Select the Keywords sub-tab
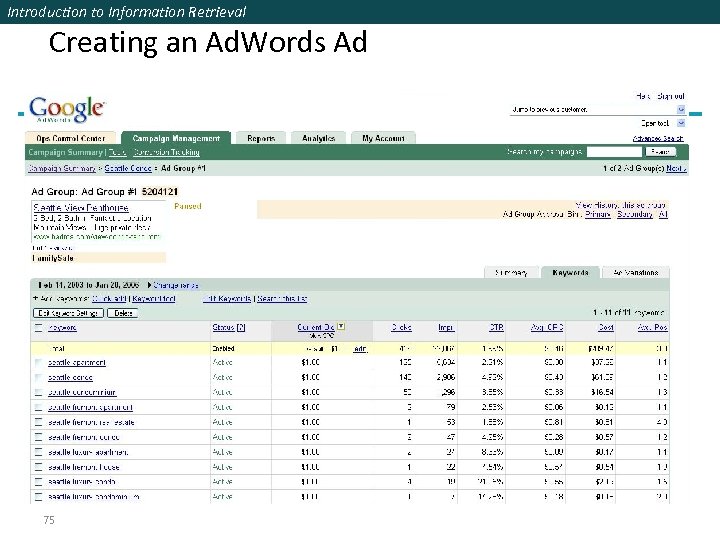Viewport: 720px width, 540px height. [570, 272]
